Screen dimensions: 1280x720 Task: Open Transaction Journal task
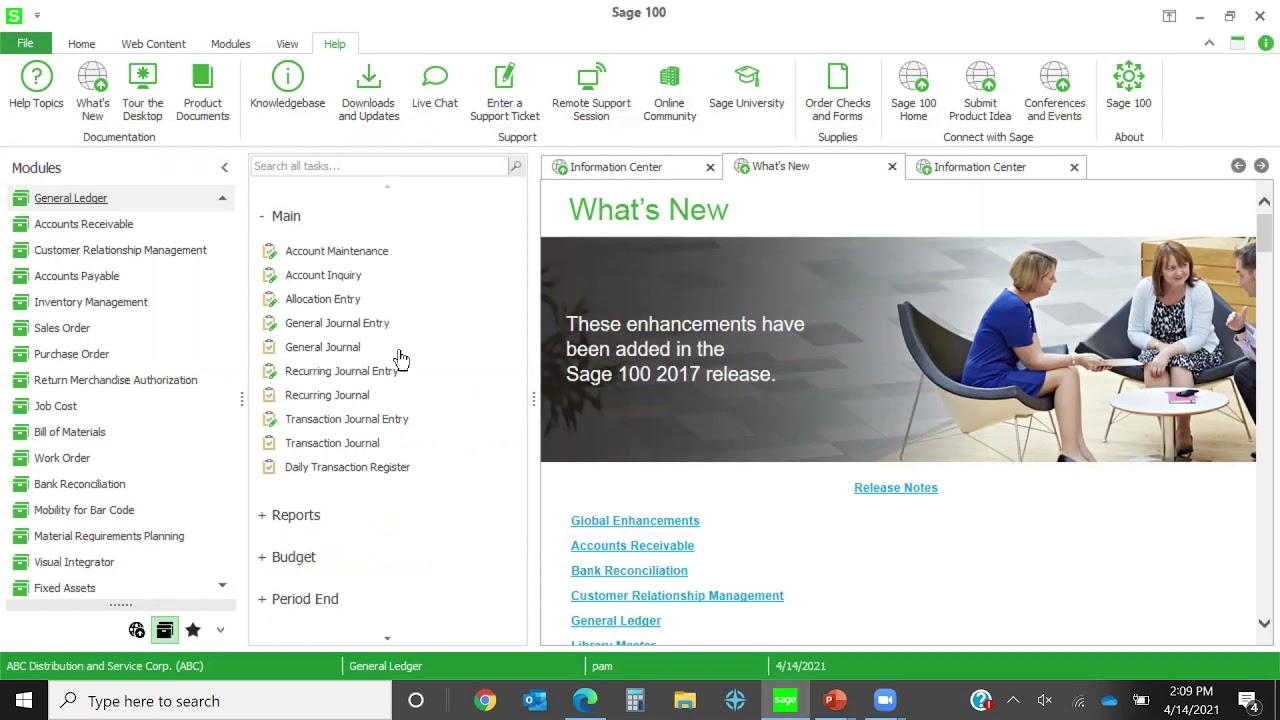[332, 443]
